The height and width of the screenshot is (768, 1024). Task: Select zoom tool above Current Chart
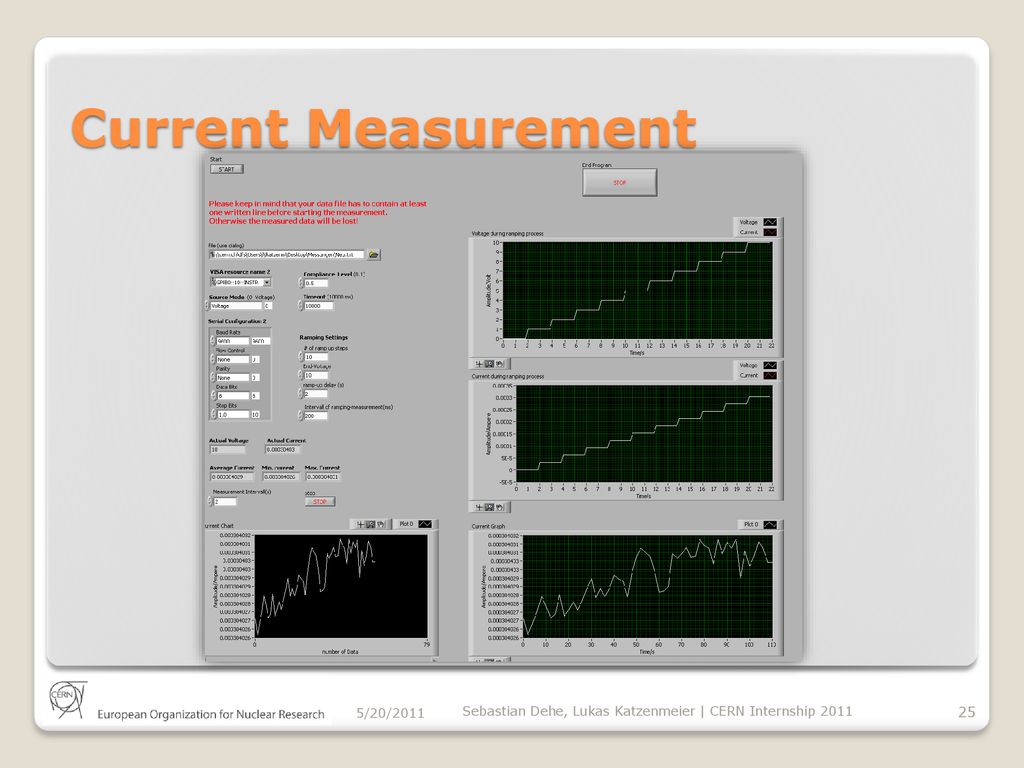[x=370, y=524]
